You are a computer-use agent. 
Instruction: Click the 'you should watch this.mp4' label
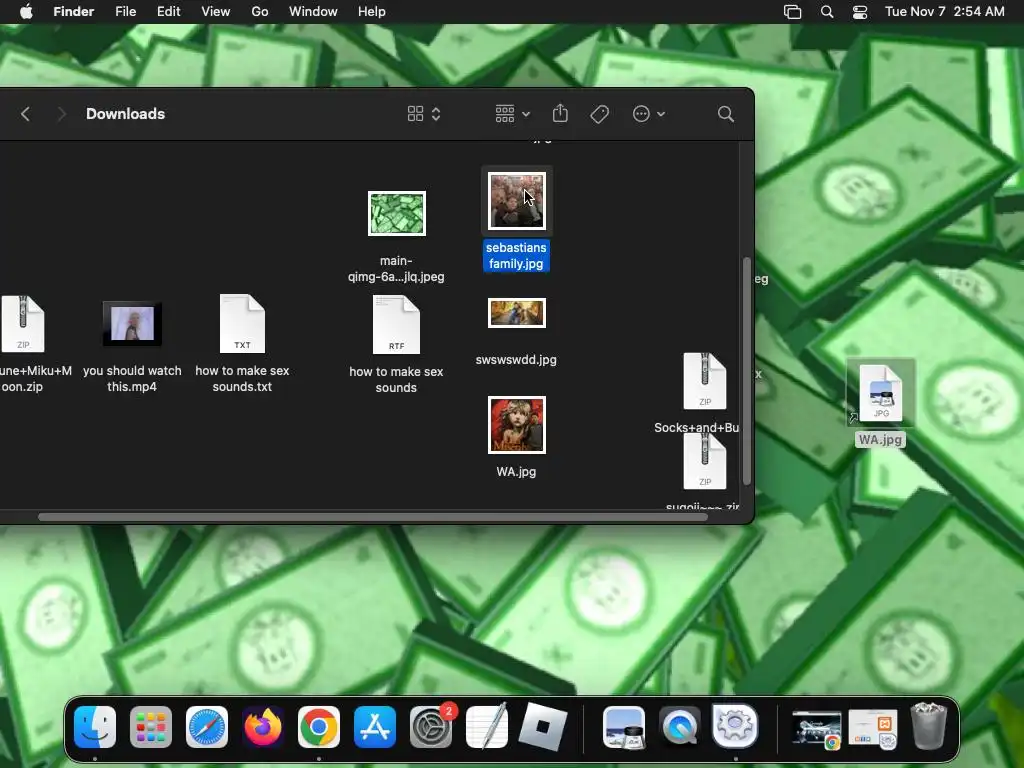(x=132, y=379)
